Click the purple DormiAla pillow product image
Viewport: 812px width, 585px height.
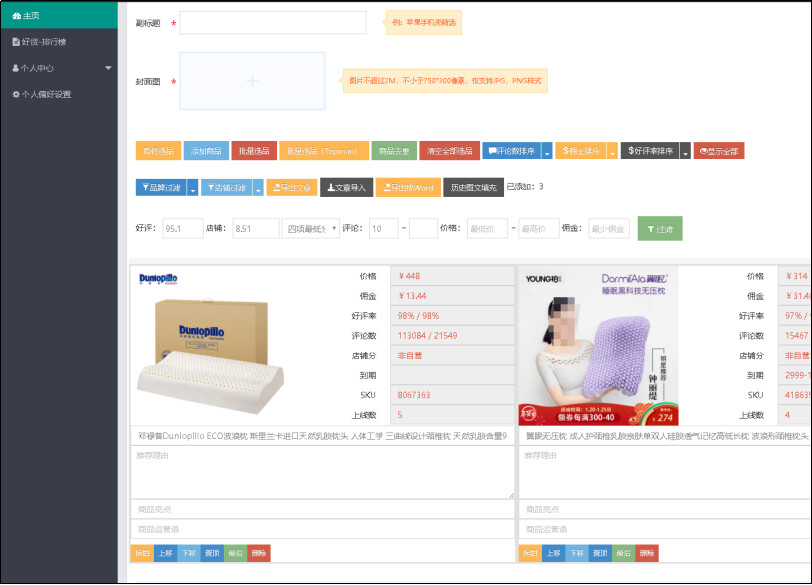pos(598,345)
